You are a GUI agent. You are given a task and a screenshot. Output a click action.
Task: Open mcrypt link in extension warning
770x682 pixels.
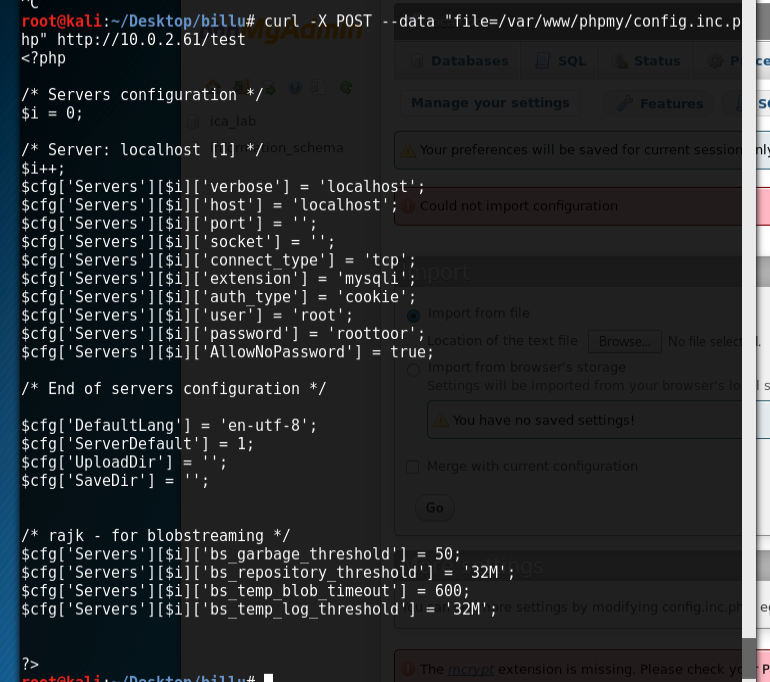click(473, 669)
